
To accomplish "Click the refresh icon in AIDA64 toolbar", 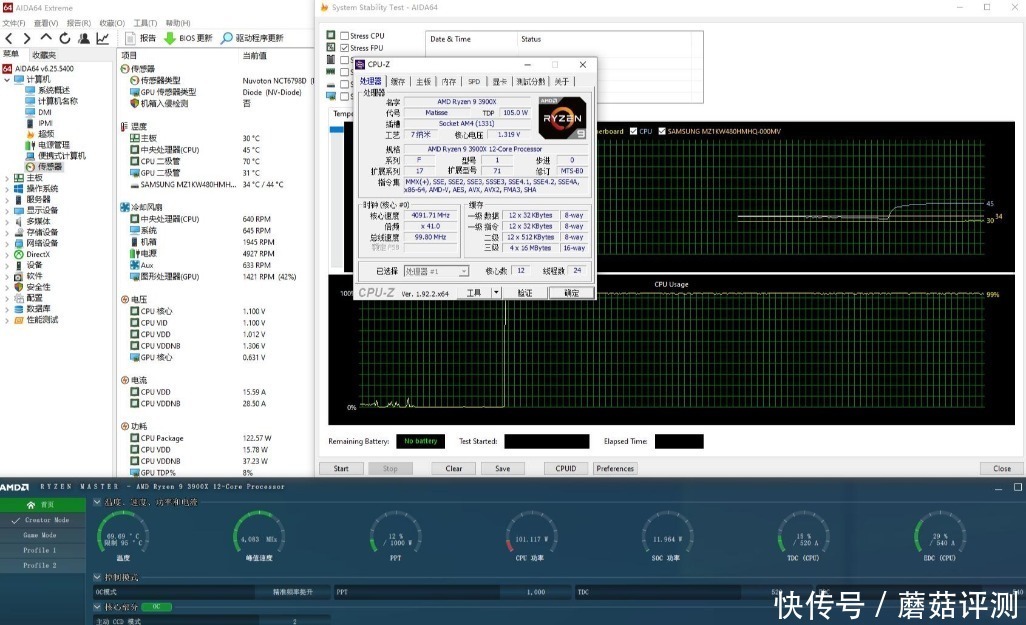I will point(64,38).
